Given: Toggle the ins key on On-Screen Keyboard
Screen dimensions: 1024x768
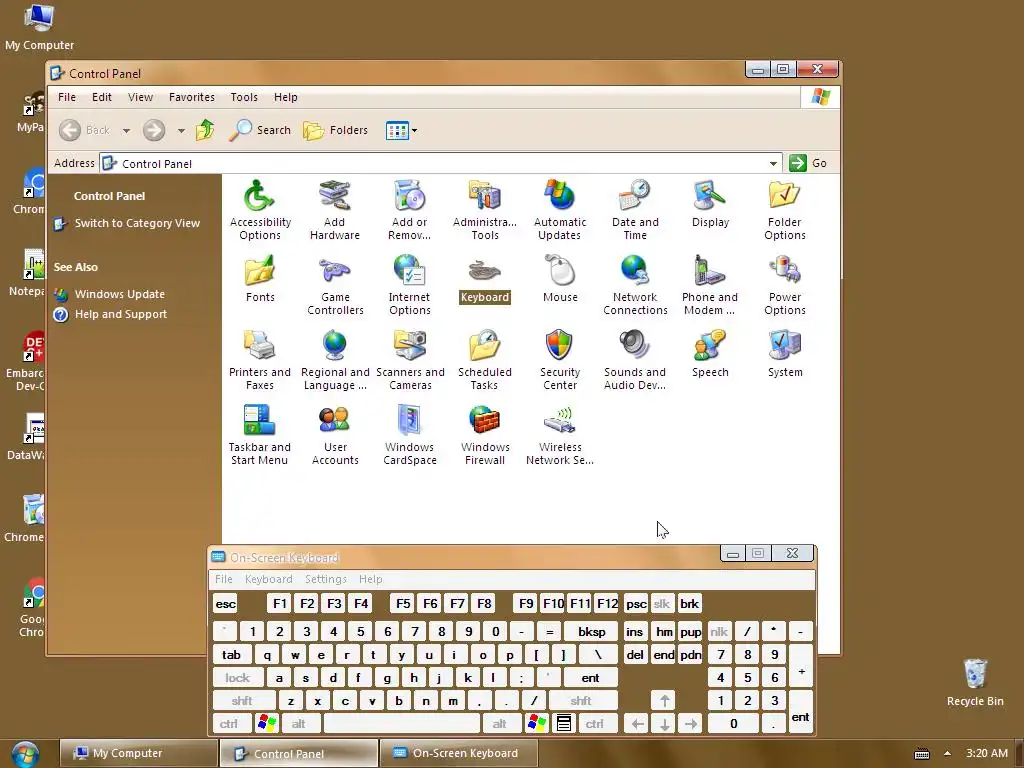Looking at the screenshot, I should tap(635, 632).
